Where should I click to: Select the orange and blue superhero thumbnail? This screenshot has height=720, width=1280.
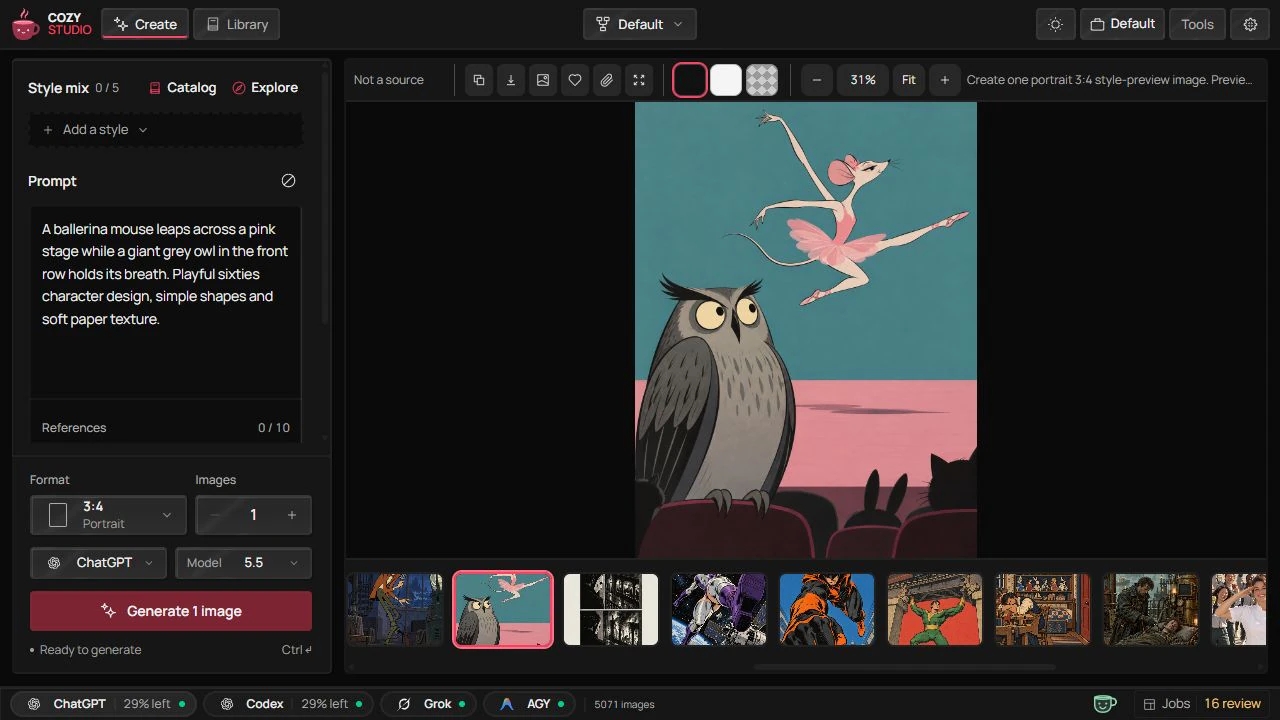pos(827,609)
